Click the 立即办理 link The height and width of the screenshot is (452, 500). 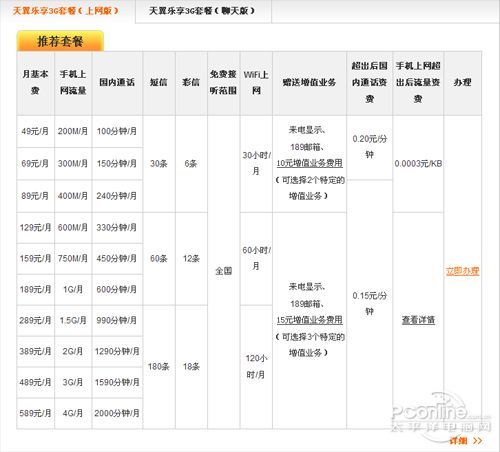coord(462,271)
